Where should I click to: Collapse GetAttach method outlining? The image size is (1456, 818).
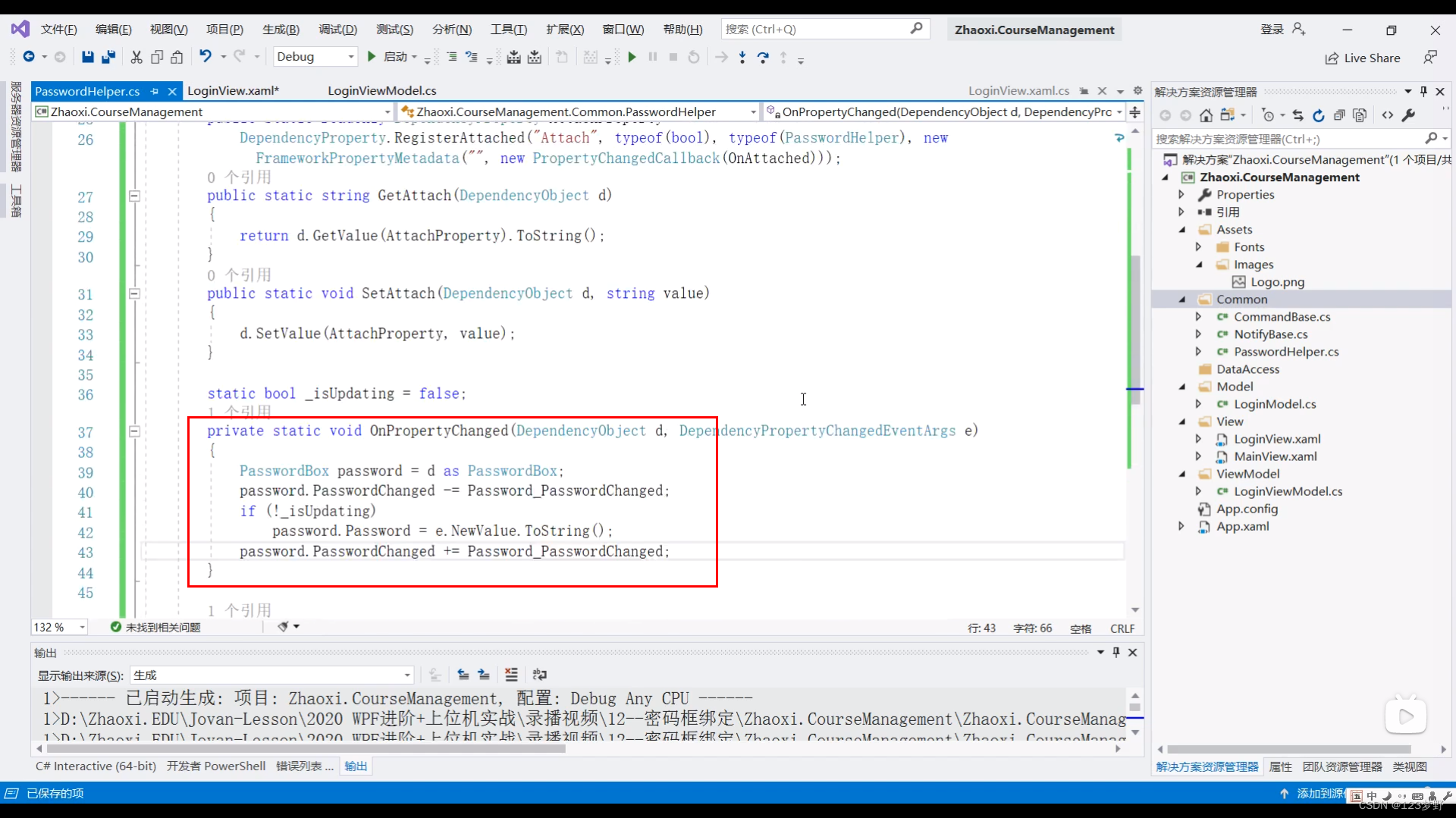(x=134, y=196)
